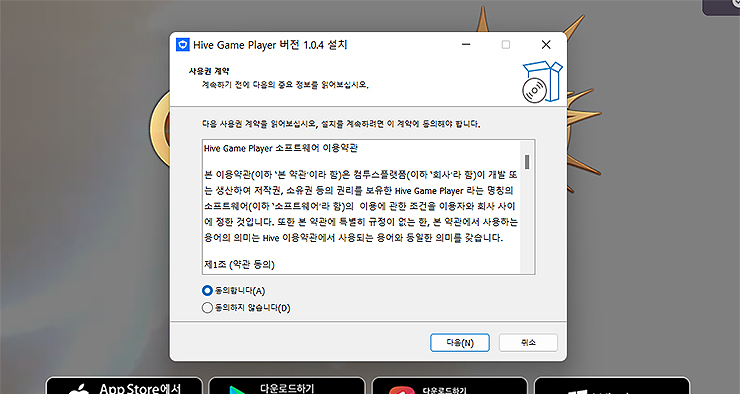The width and height of the screenshot is (740, 394).
Task: Minimize the installer window
Action: 466,45
